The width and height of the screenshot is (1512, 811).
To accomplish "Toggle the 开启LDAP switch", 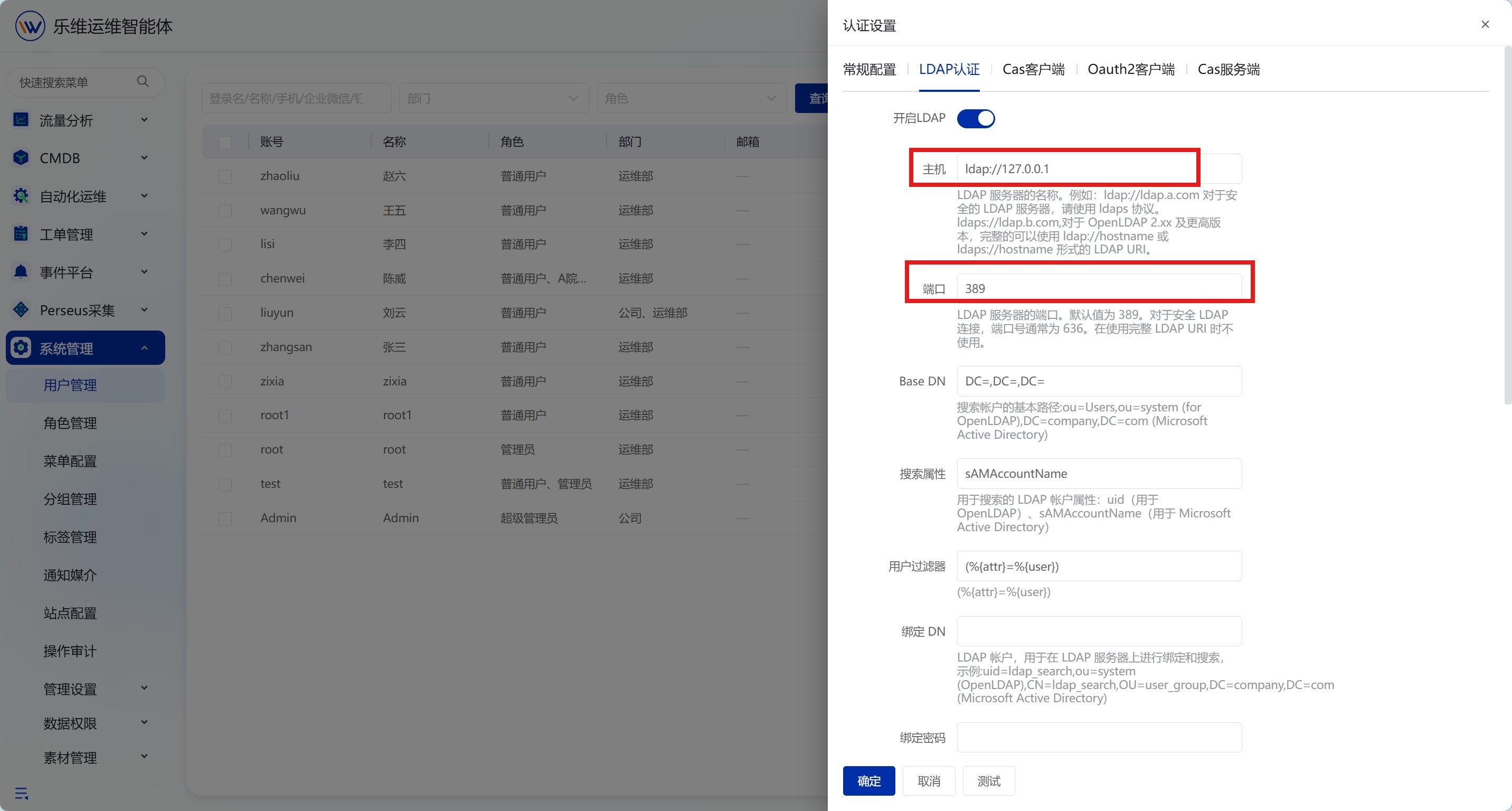I will coord(976,119).
